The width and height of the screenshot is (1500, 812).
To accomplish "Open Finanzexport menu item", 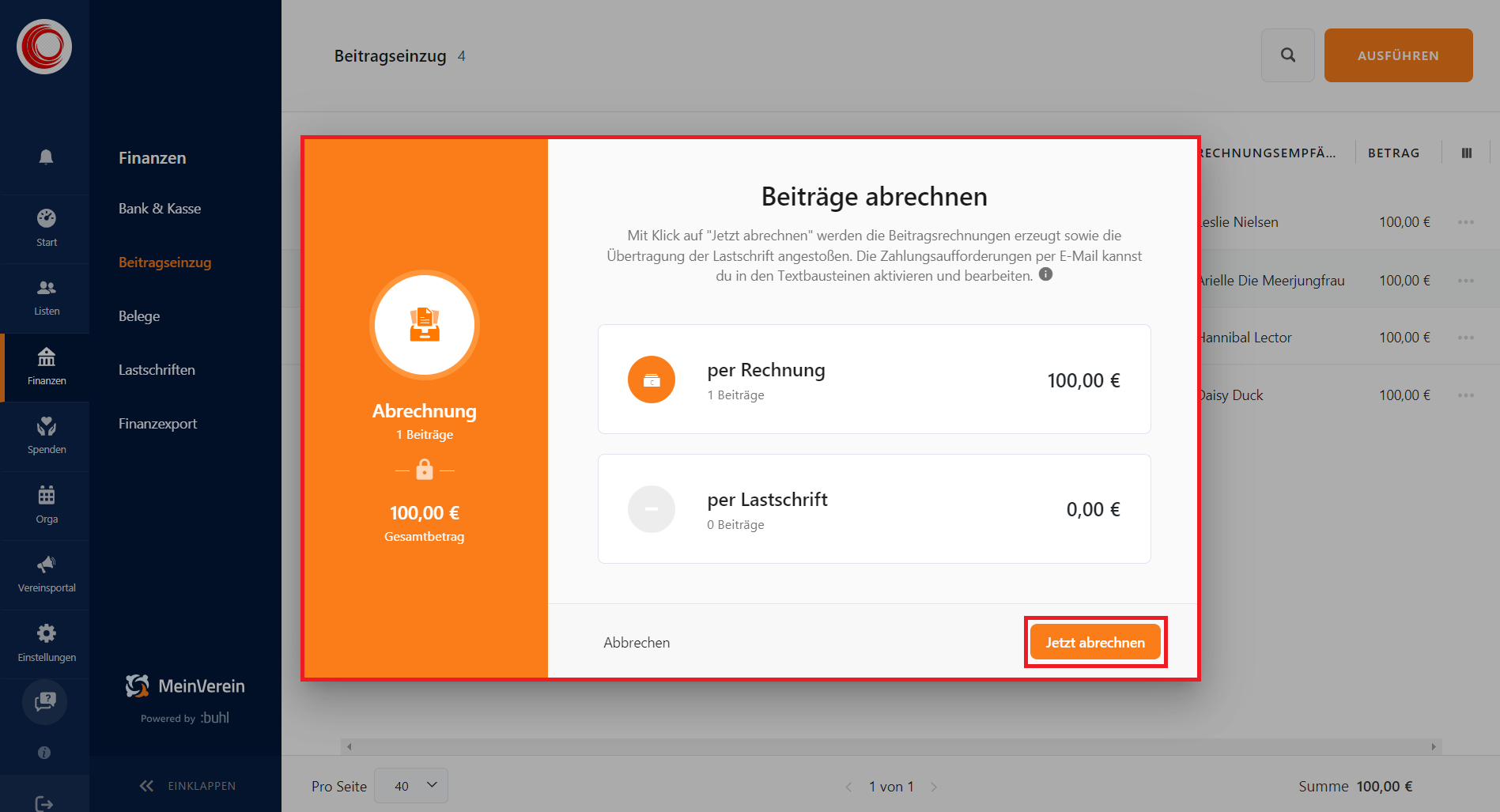I will (157, 424).
